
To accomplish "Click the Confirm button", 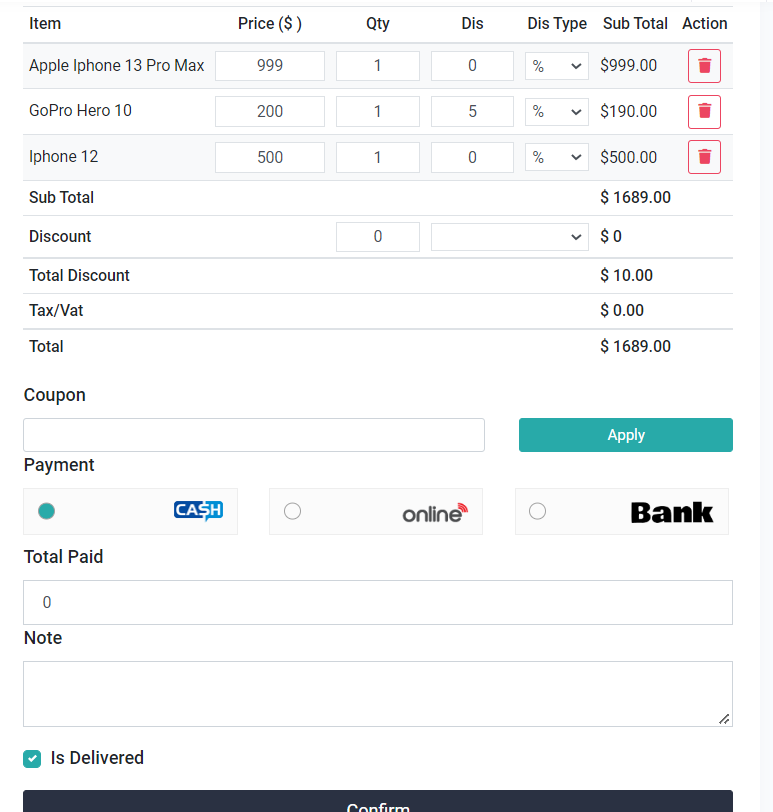I will pos(378,802).
